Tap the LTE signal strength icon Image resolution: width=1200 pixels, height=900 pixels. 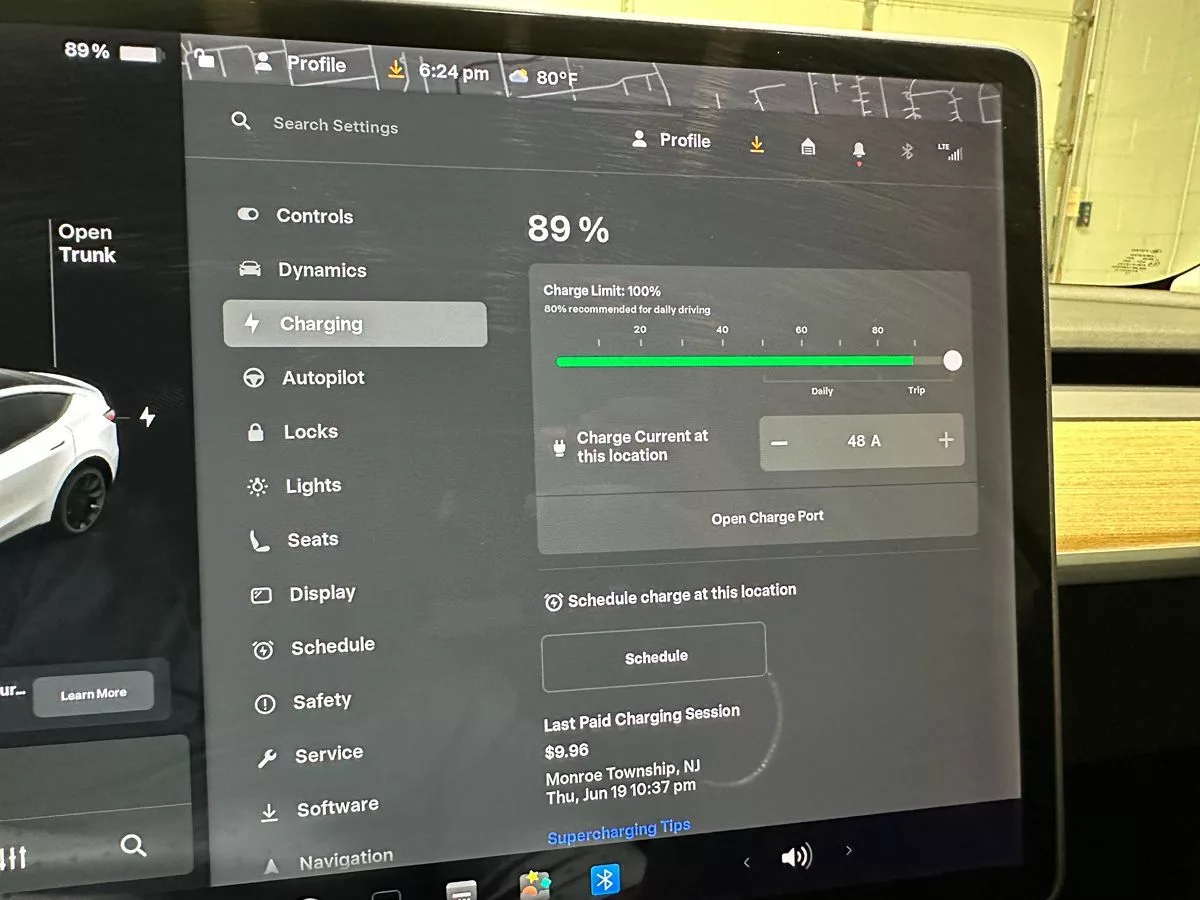click(950, 152)
